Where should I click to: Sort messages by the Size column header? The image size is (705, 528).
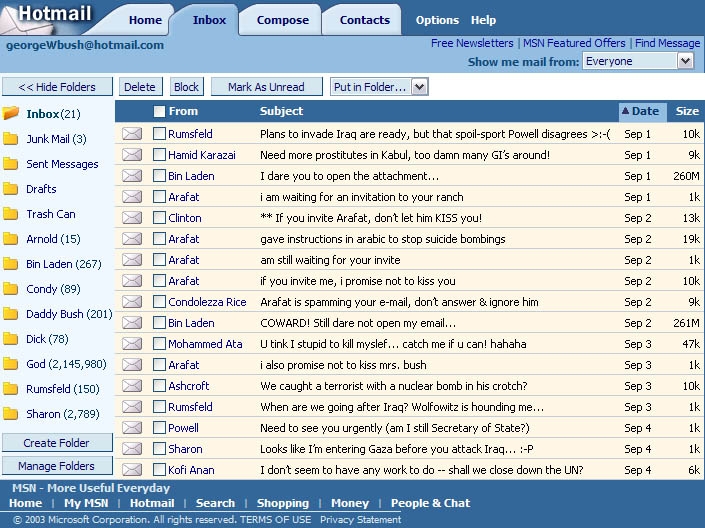(x=687, y=111)
